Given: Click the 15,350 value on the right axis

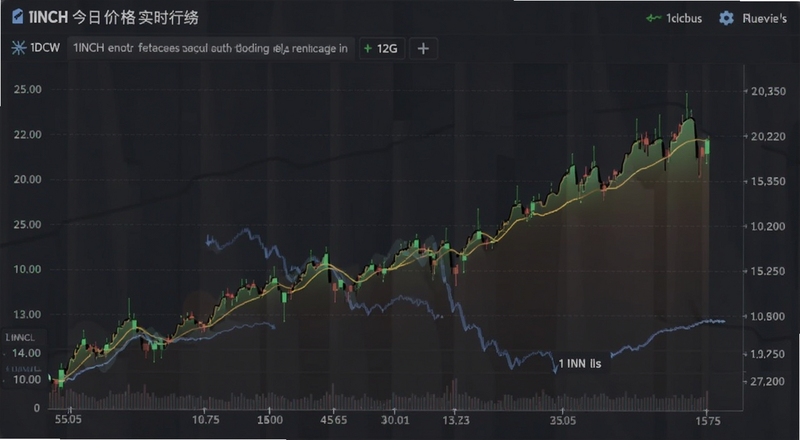Looking at the screenshot, I should click(769, 181).
